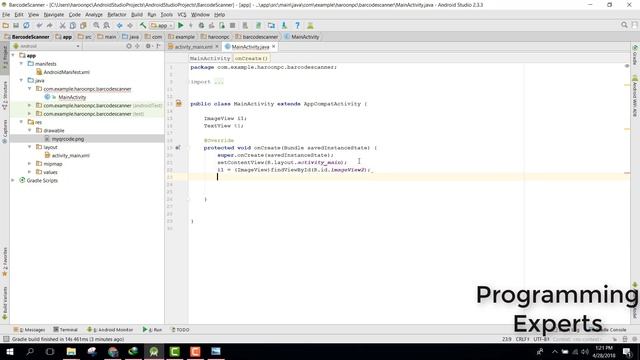Open the SDK Manager icon
Screen dimensions: 640x360
(284, 25)
